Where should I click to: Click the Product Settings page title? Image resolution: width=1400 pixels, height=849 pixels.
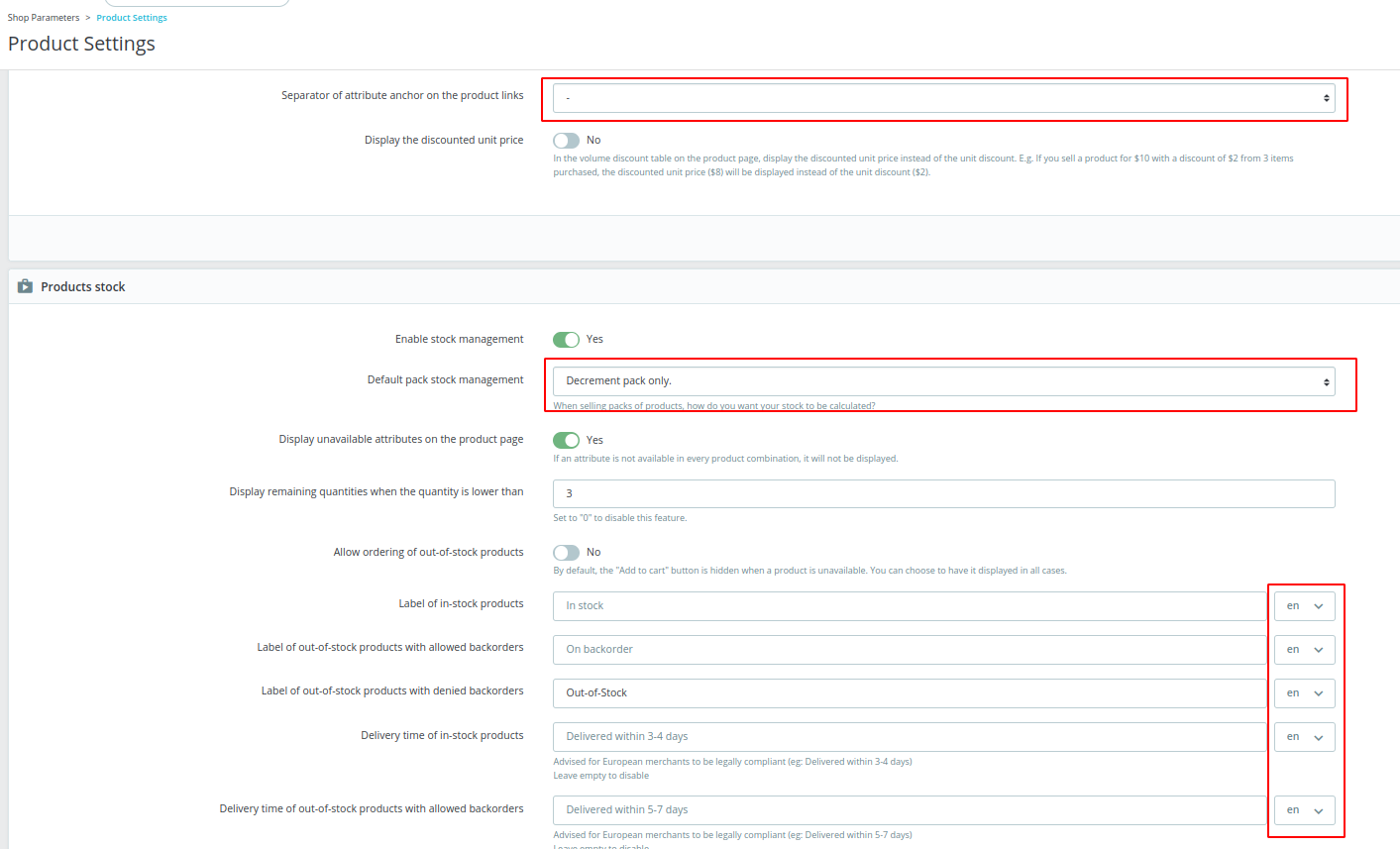[81, 44]
